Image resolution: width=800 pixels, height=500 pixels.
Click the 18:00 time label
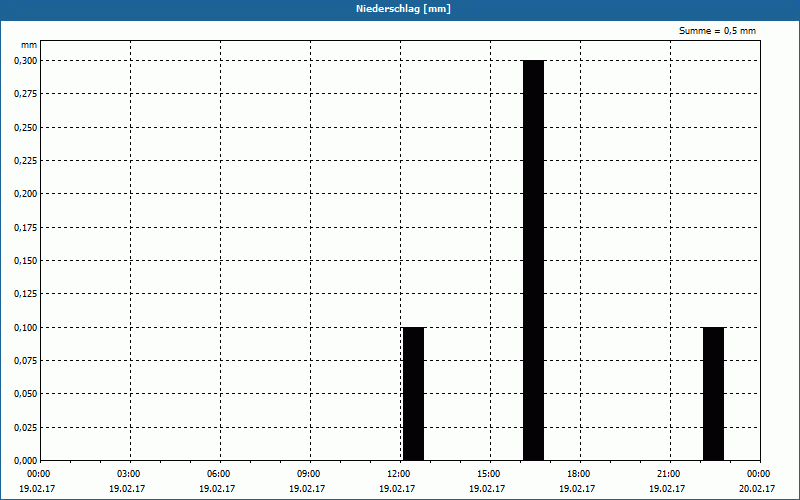(x=578, y=474)
